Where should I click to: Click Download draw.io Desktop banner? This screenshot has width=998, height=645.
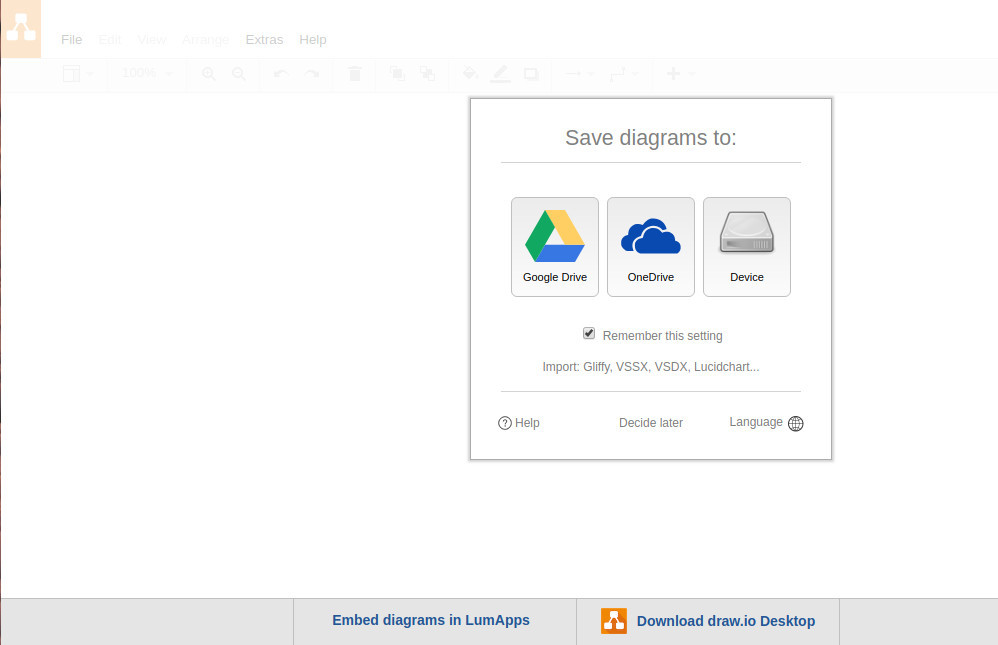[x=708, y=621]
